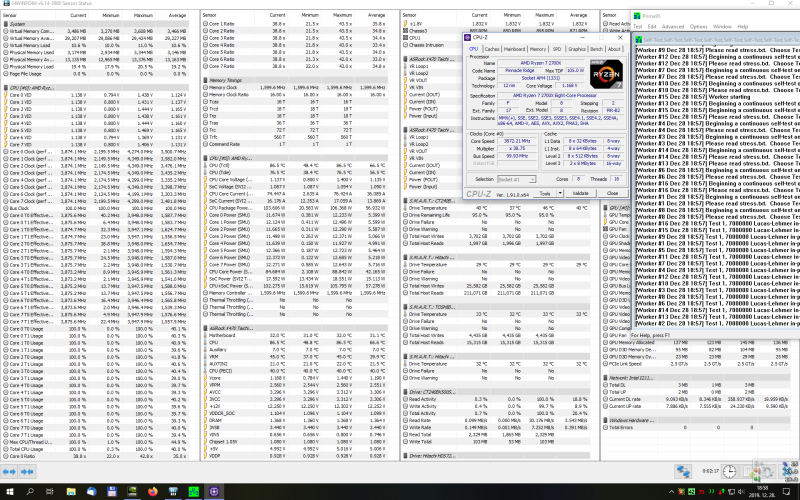Open the Socket #1 selection dropdown
This screenshot has width=800, height=500.
coord(516,179)
